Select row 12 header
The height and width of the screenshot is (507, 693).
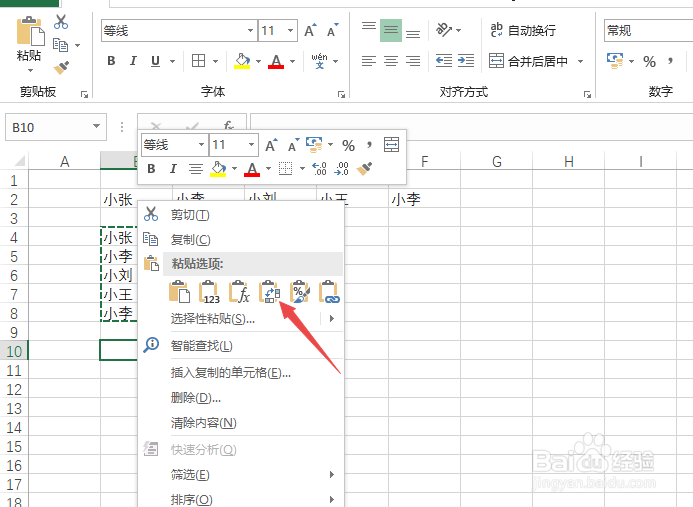[x=14, y=389]
